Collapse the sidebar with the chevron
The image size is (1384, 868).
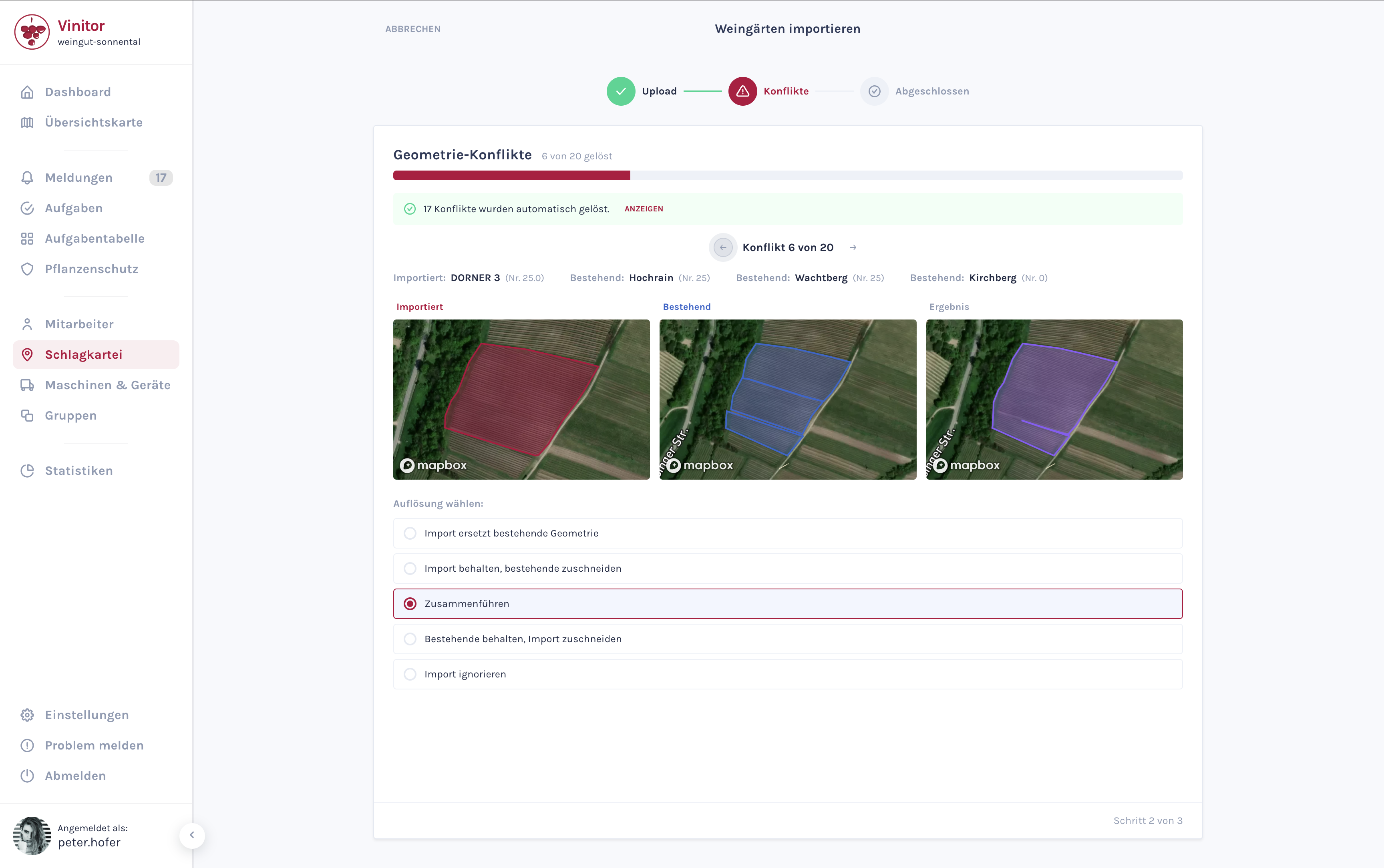point(193,836)
